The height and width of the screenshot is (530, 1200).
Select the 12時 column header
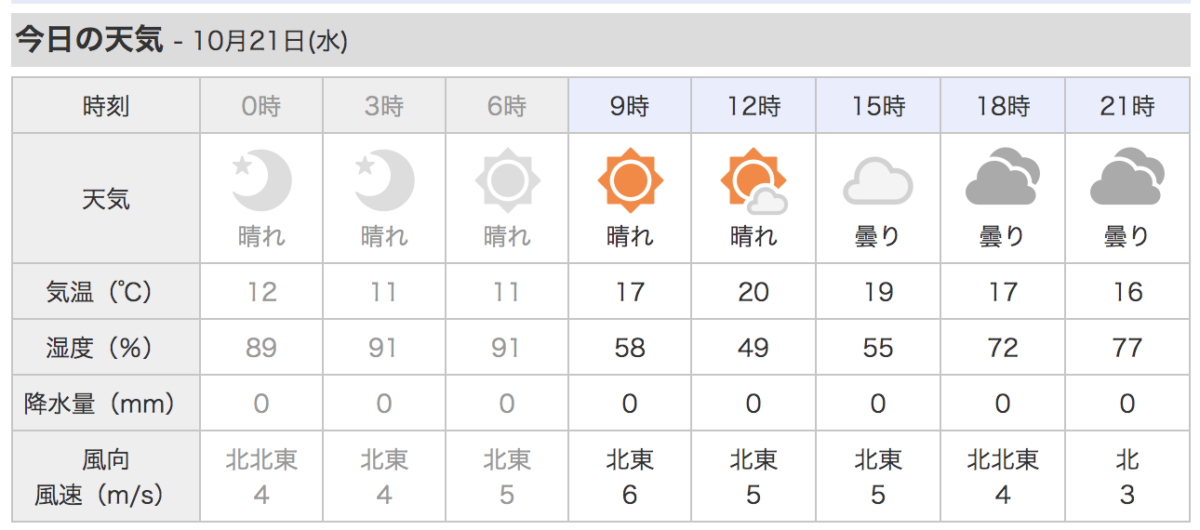point(754,105)
